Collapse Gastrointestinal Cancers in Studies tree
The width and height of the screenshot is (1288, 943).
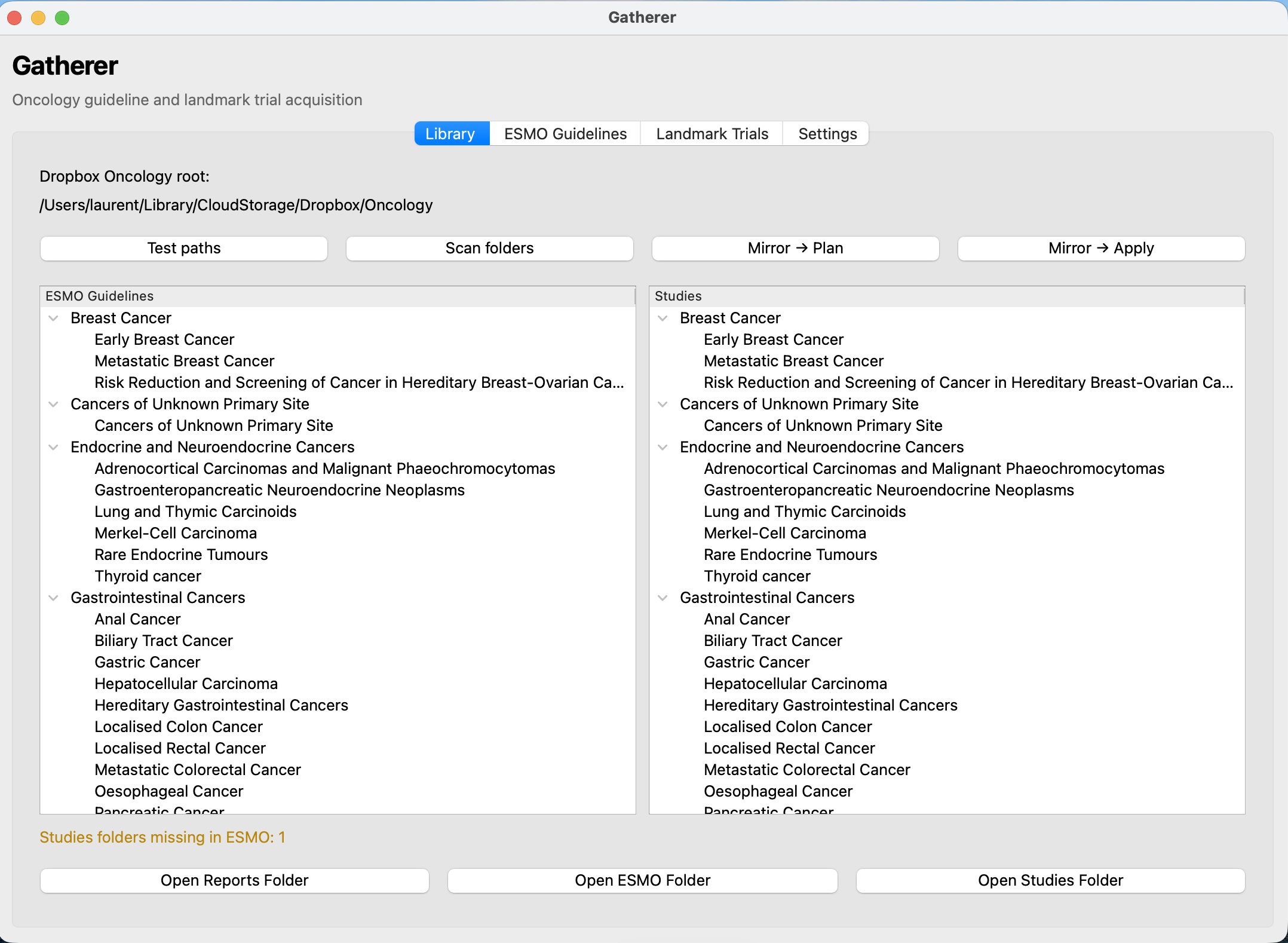pos(663,598)
